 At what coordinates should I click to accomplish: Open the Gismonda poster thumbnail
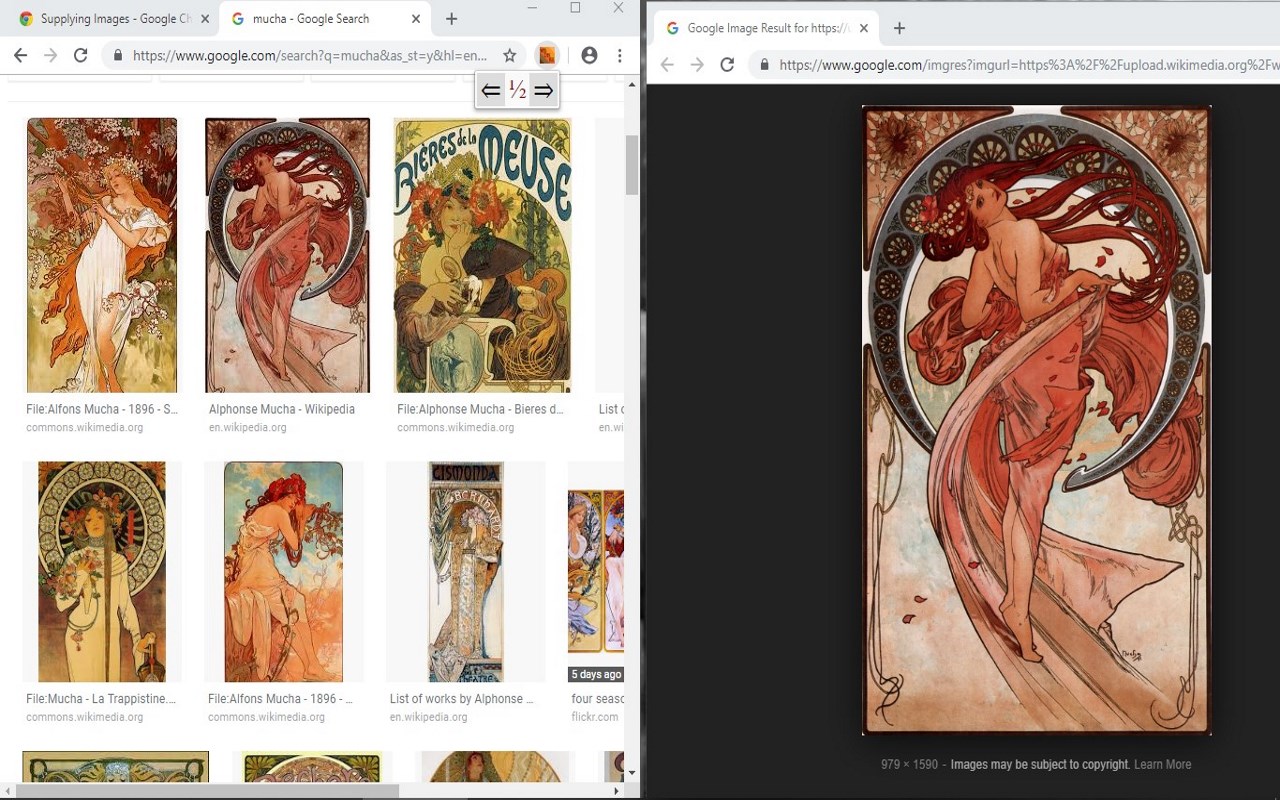pos(466,572)
